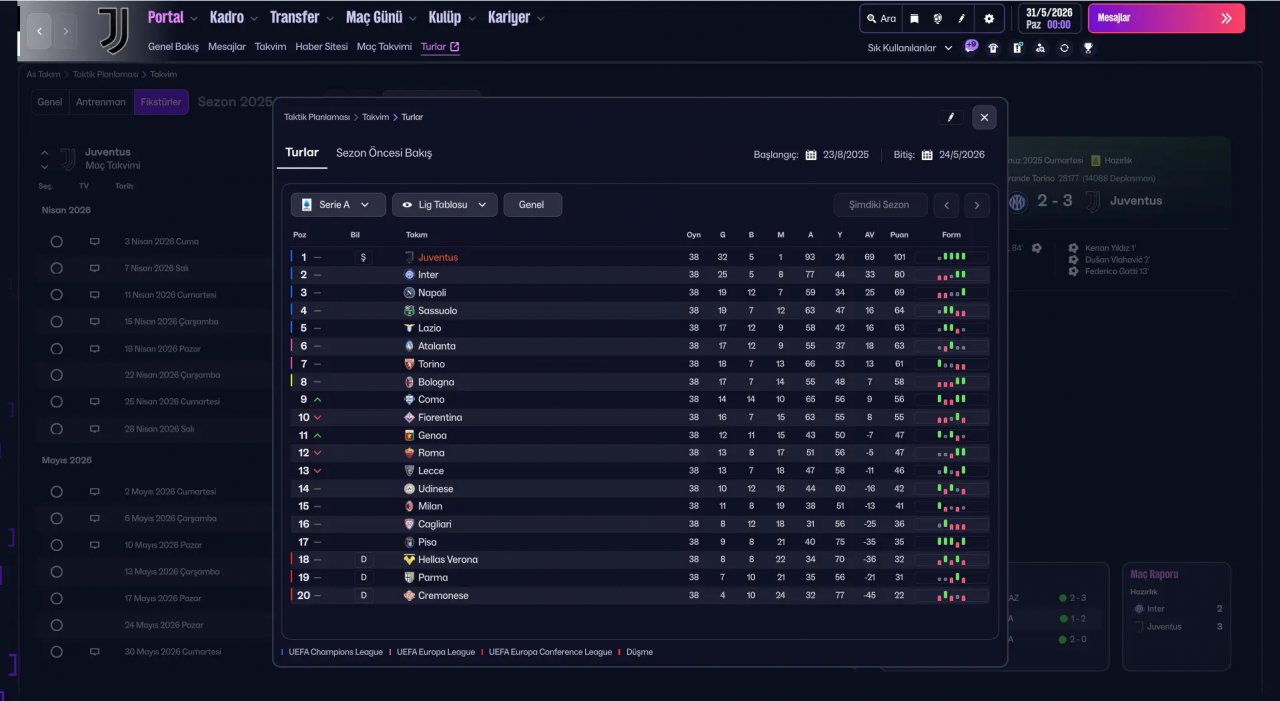This screenshot has height=701, width=1280.
Task: Switch to Sezon Öncesi Bakış tab
Action: pyautogui.click(x=384, y=153)
